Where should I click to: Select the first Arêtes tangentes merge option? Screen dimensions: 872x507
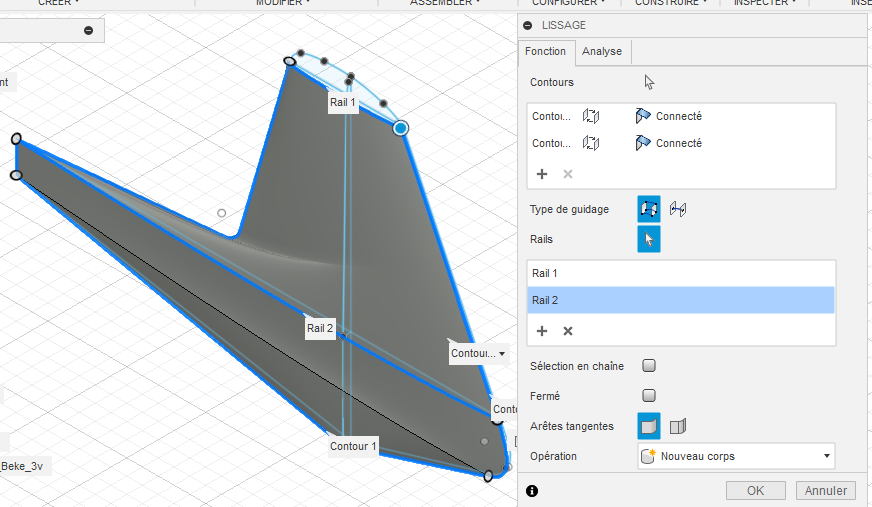(x=648, y=426)
